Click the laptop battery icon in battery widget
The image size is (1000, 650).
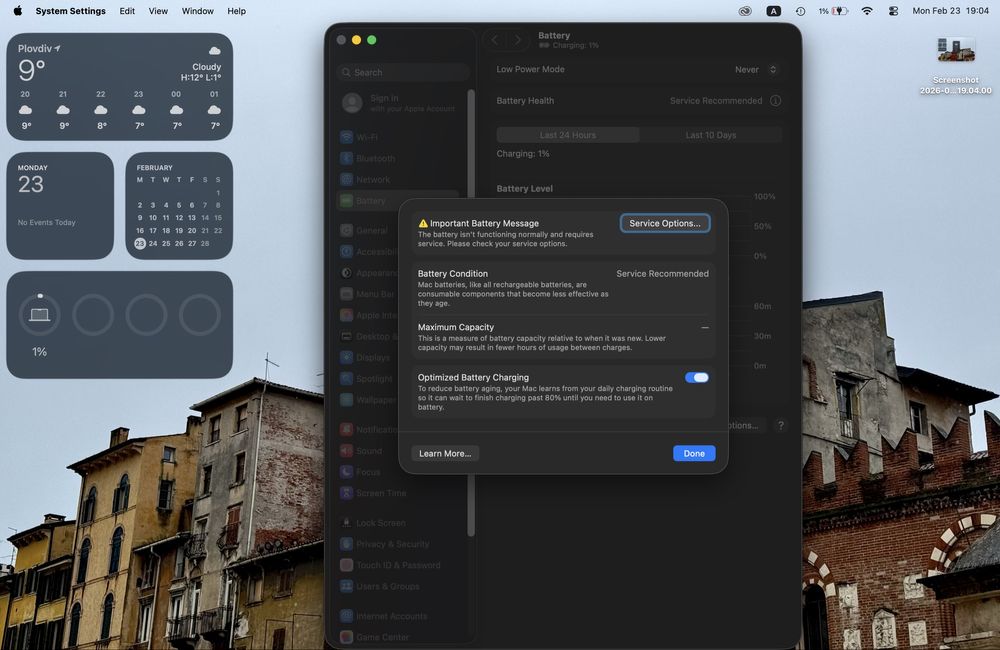[40, 314]
